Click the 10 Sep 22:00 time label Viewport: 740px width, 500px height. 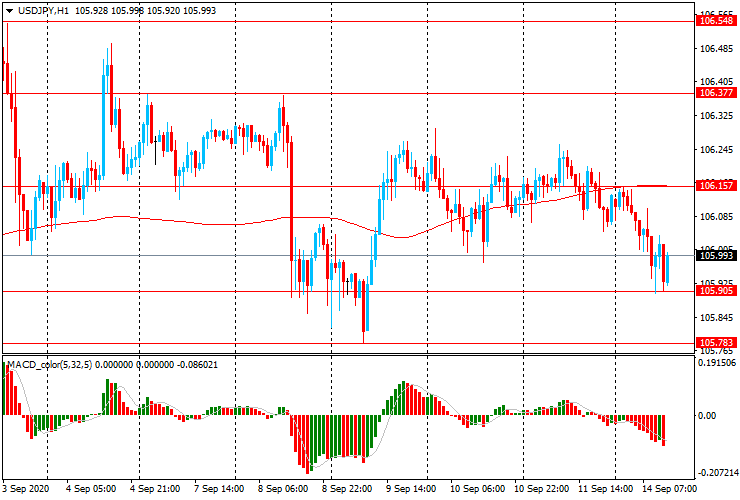[x=539, y=490]
